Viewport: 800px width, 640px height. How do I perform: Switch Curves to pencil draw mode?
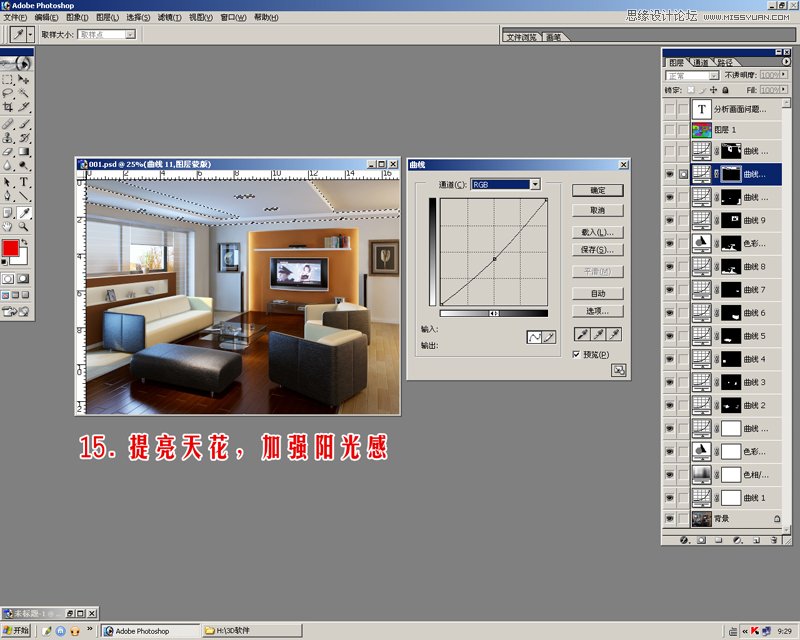[x=549, y=337]
